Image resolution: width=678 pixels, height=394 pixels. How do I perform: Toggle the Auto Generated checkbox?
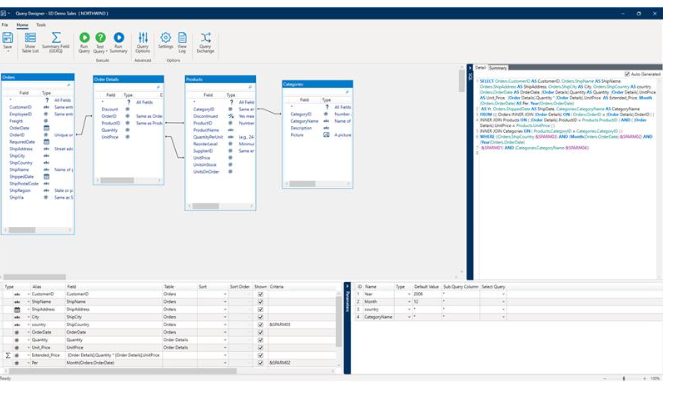coord(627,74)
